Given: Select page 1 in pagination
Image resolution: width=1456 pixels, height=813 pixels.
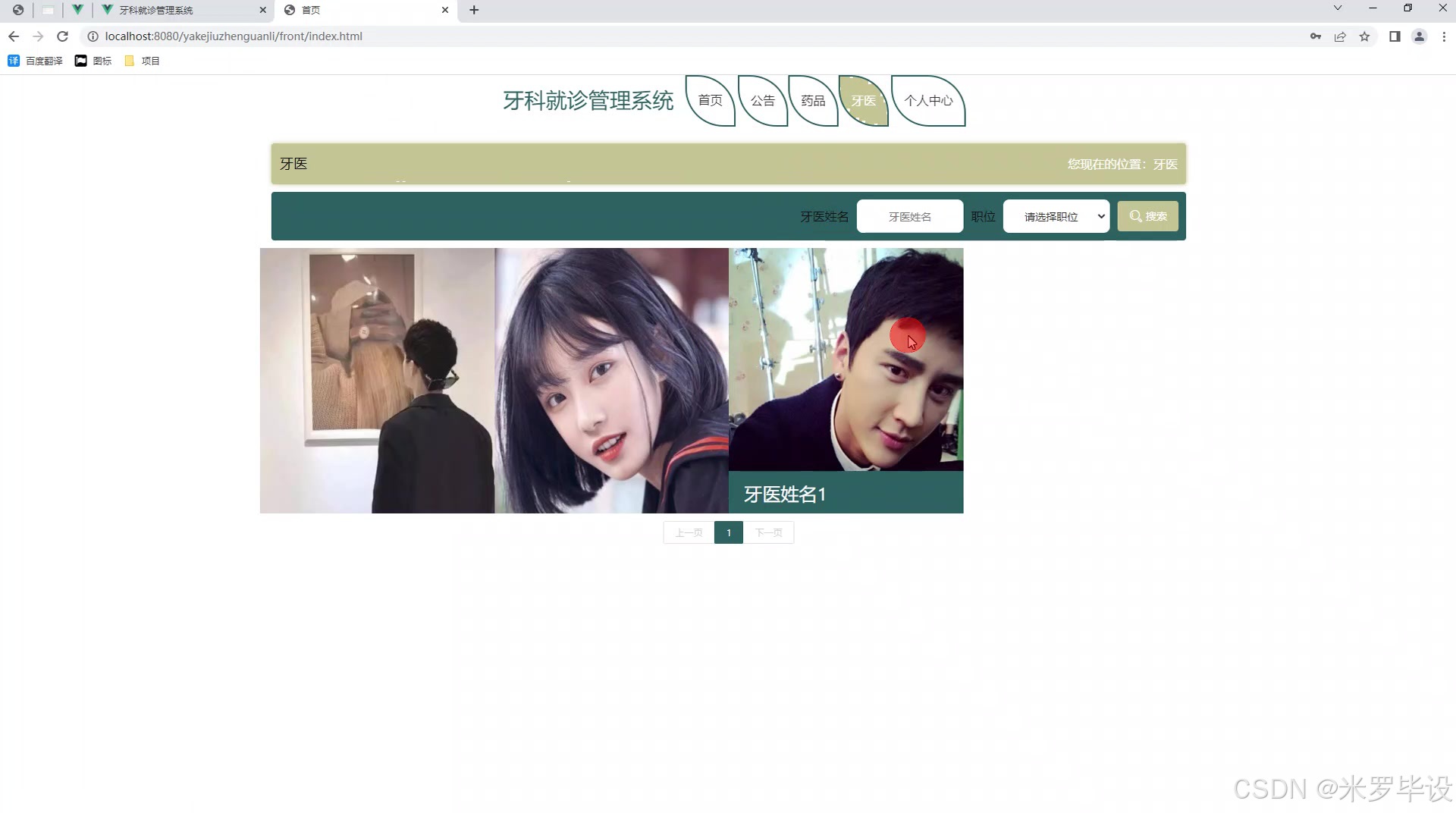Looking at the screenshot, I should [x=729, y=532].
